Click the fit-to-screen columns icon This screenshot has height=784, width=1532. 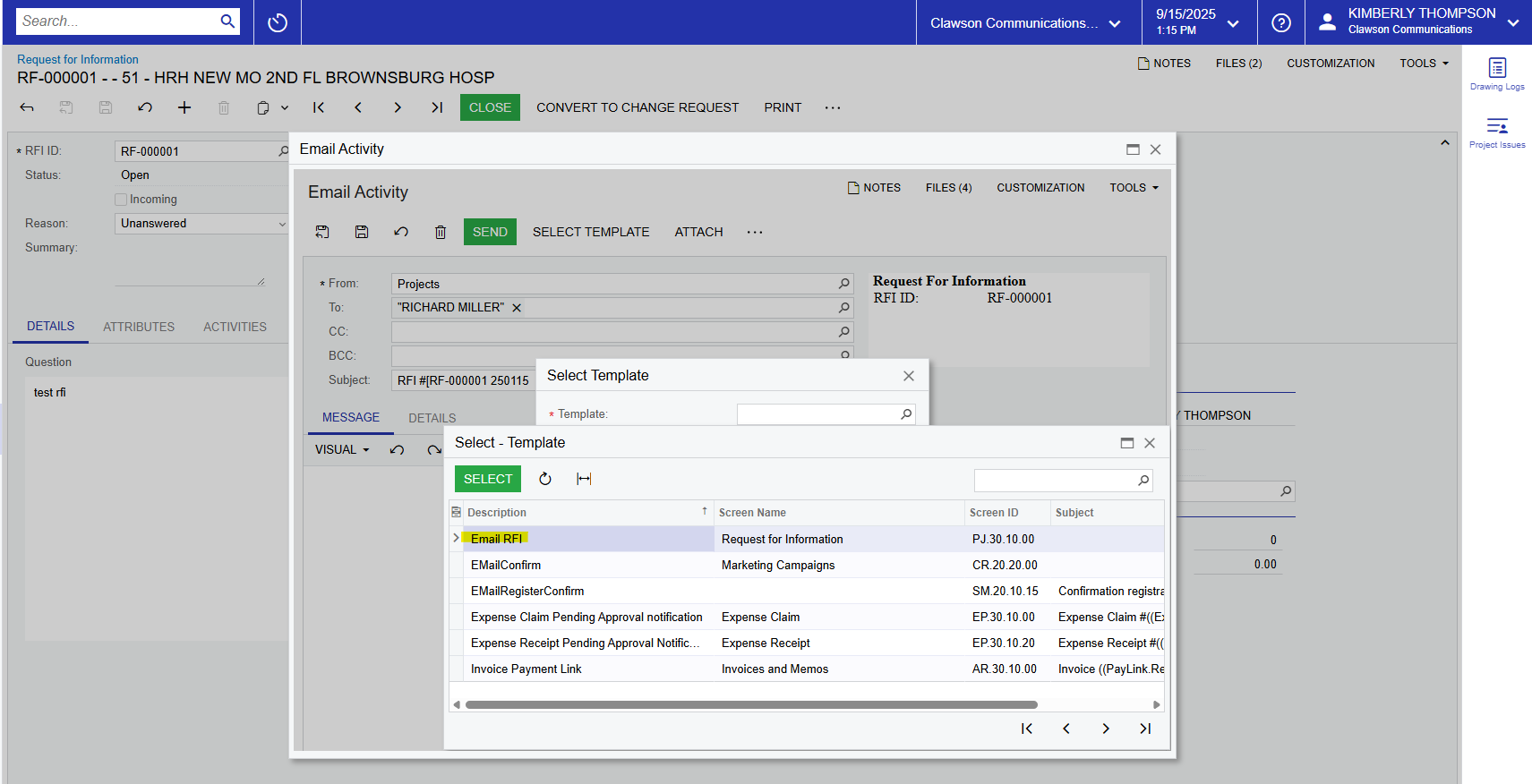(584, 479)
